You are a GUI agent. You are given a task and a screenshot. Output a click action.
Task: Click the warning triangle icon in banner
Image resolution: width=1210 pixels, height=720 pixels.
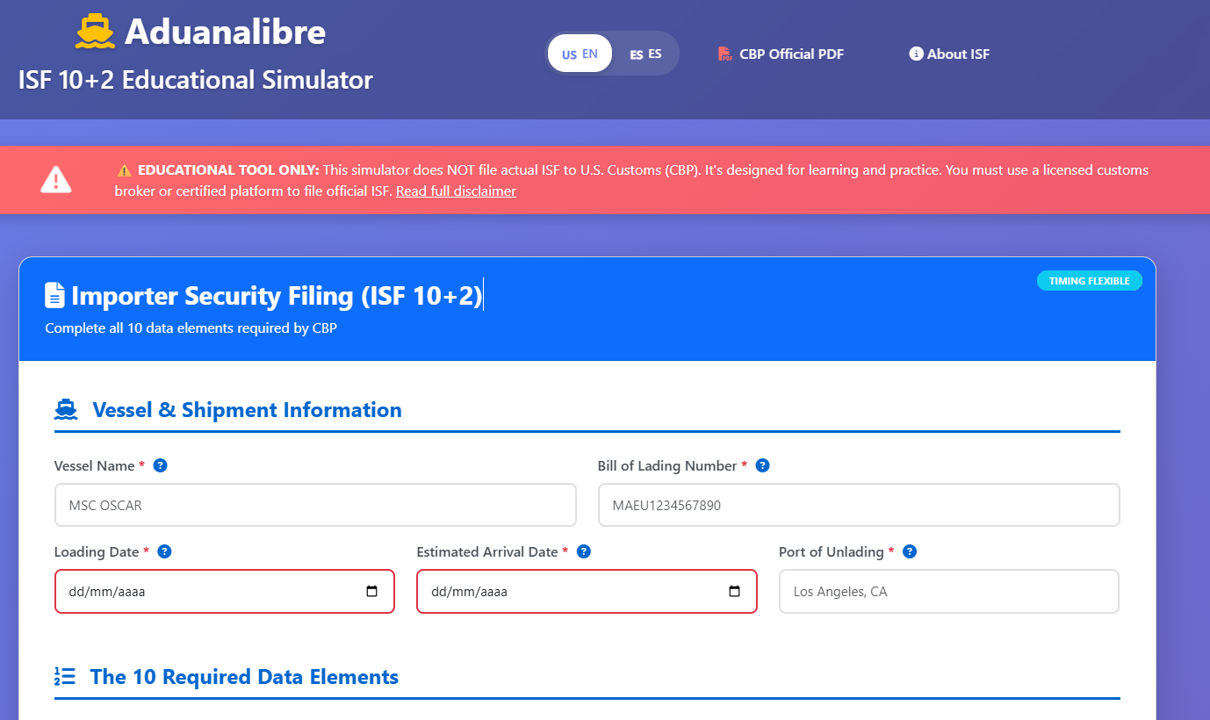(x=56, y=180)
